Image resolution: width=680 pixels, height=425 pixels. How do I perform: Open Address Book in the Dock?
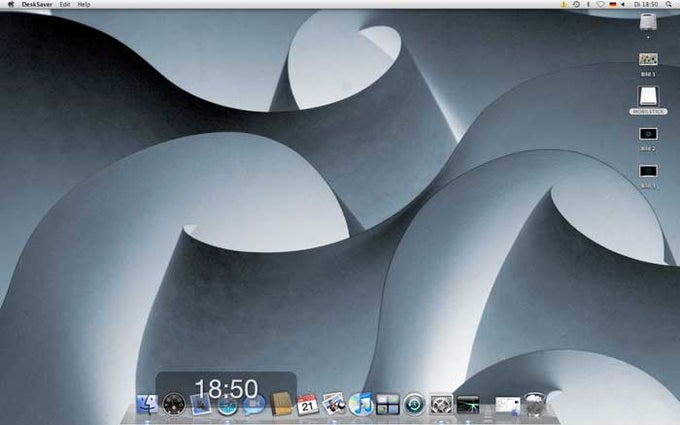point(281,404)
